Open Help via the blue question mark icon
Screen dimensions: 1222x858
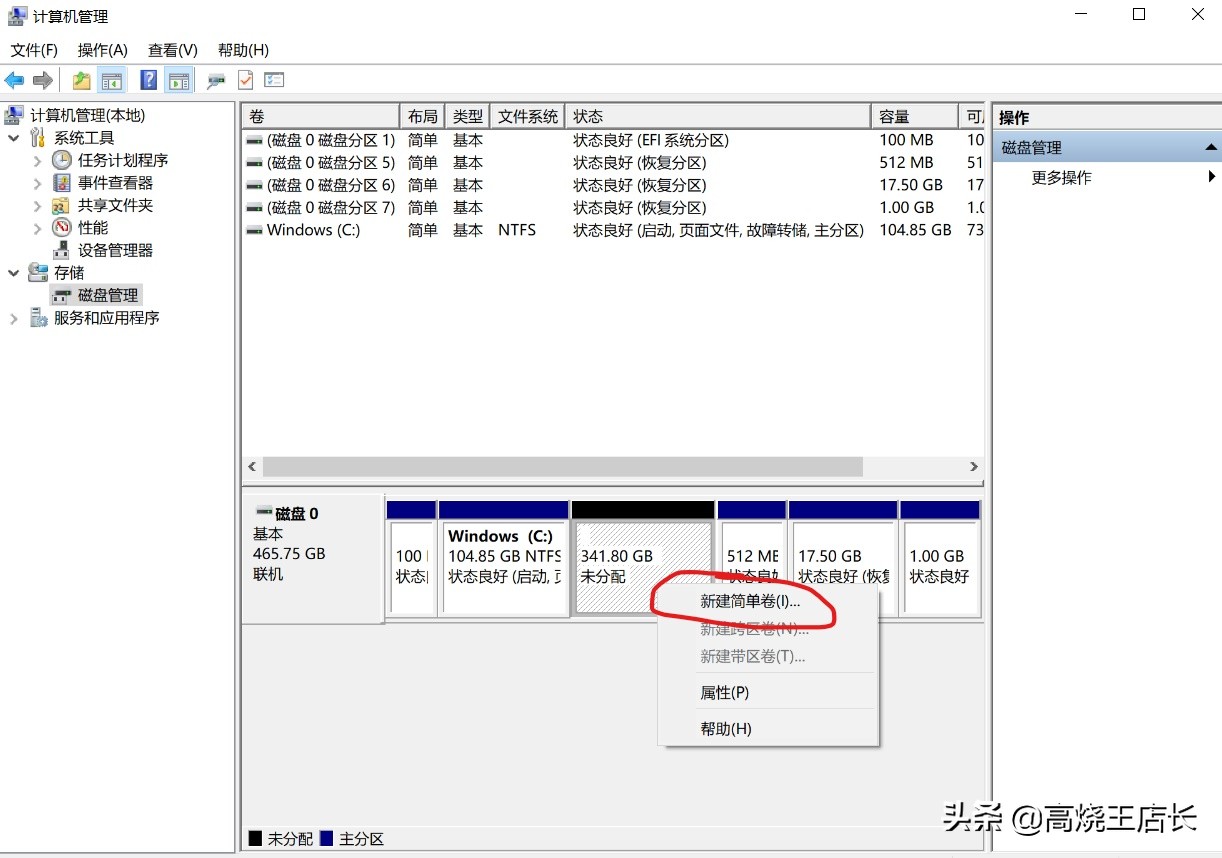click(x=149, y=81)
